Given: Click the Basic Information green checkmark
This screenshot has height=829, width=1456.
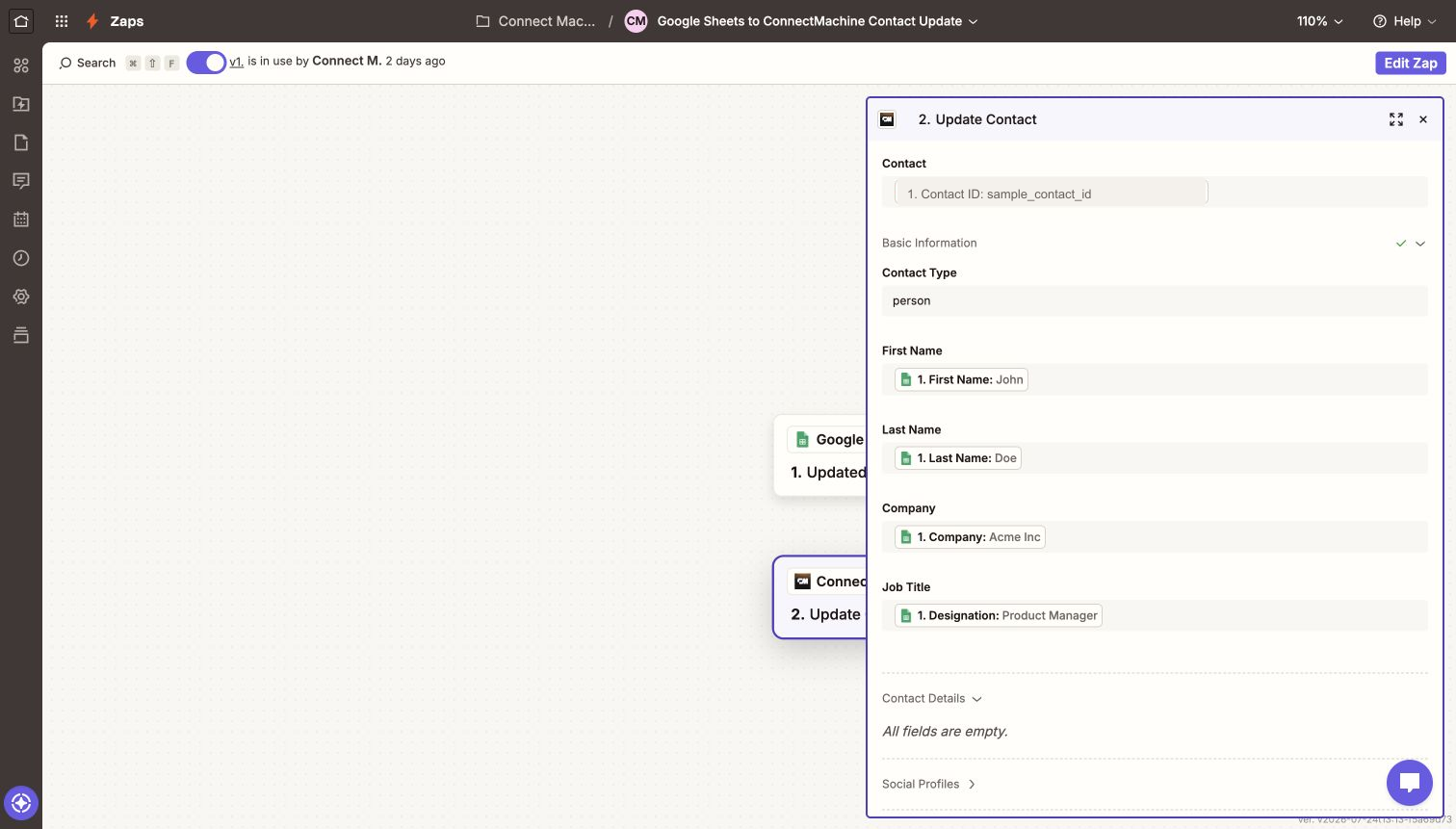Looking at the screenshot, I should (x=1401, y=244).
